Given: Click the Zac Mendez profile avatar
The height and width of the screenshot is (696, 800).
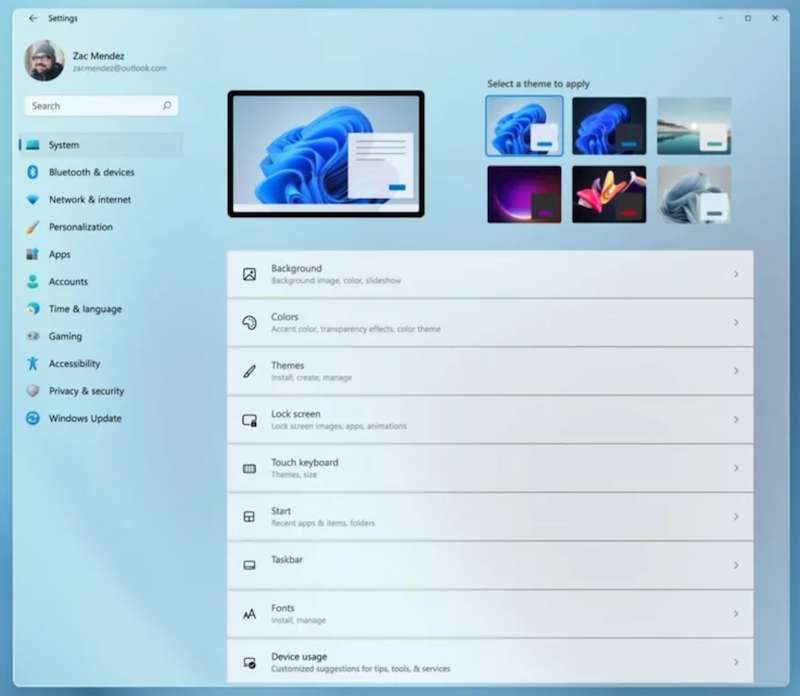Looking at the screenshot, I should tap(44, 61).
